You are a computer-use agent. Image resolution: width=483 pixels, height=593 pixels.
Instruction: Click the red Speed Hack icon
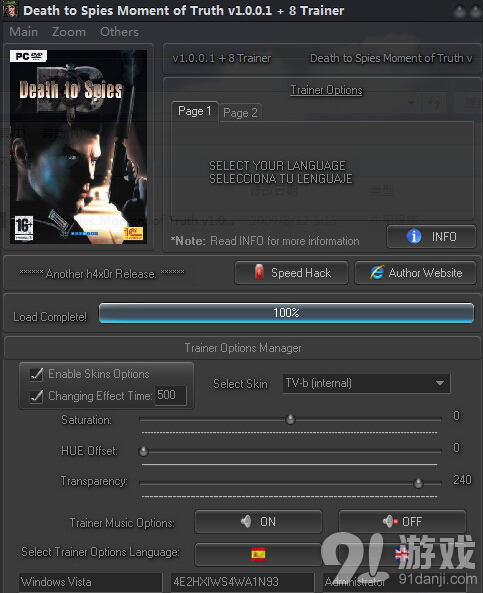[259, 272]
